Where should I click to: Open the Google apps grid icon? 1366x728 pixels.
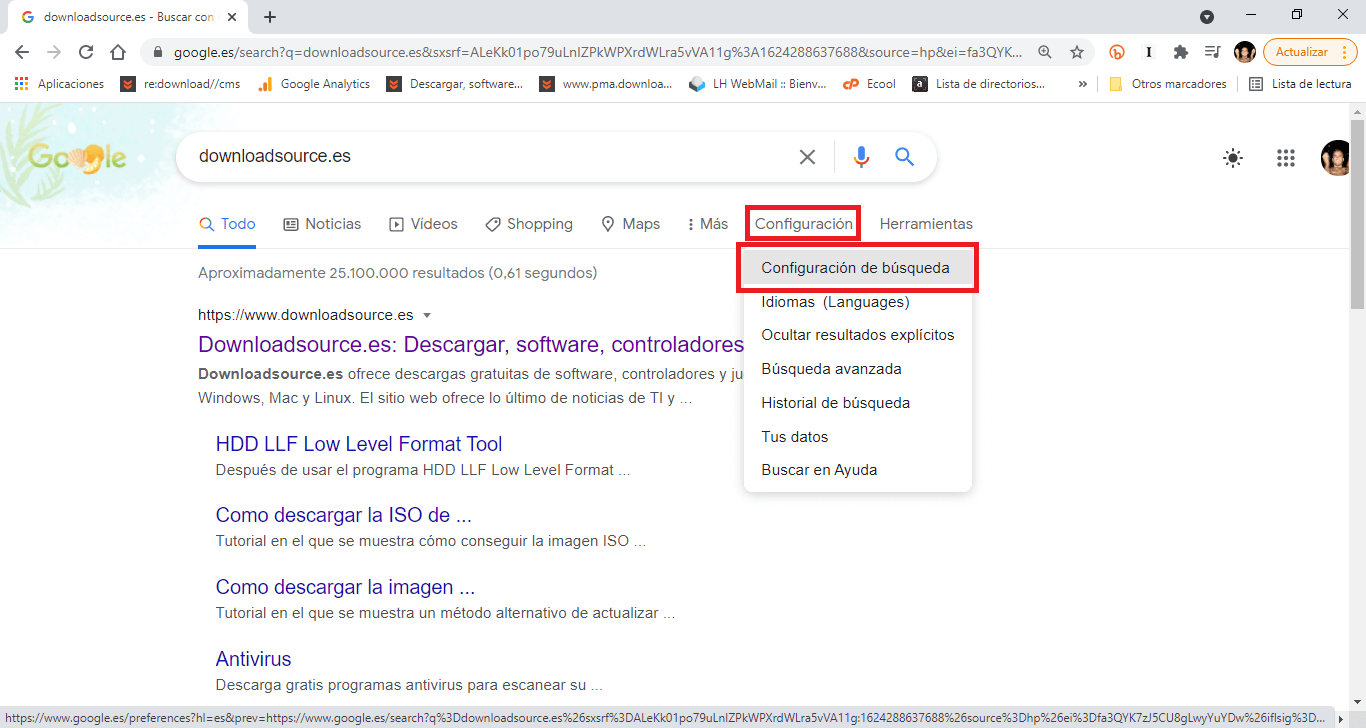click(1286, 158)
